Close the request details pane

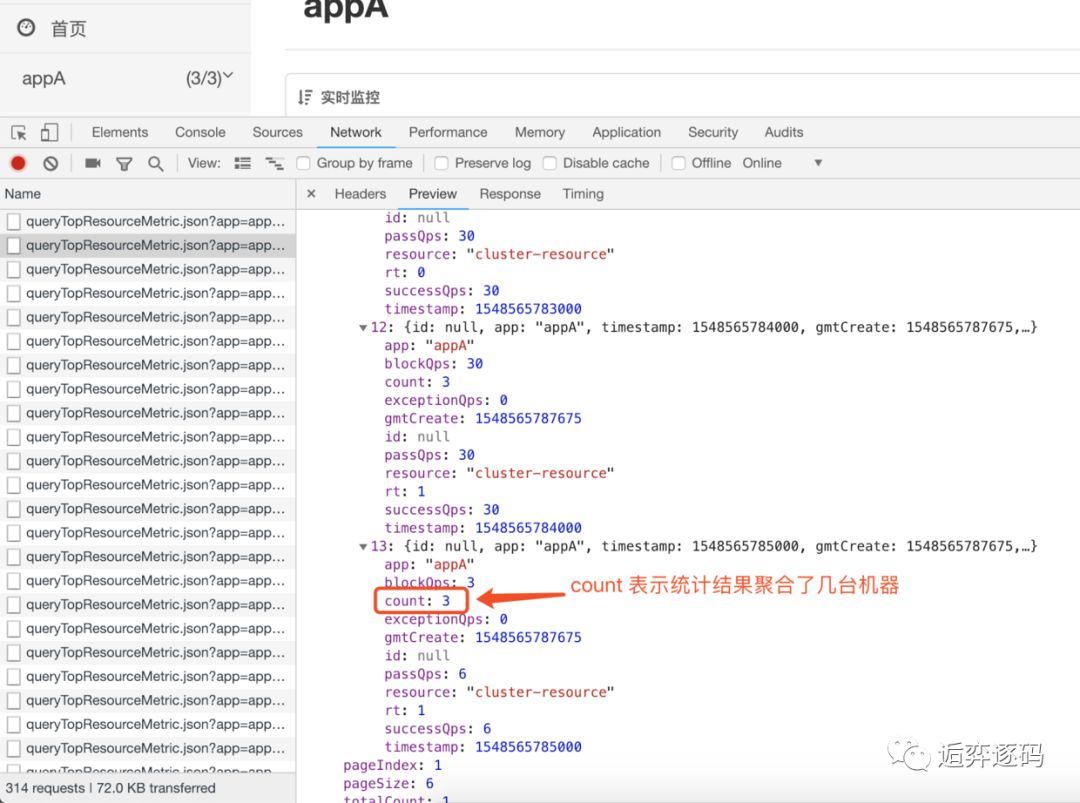click(311, 194)
